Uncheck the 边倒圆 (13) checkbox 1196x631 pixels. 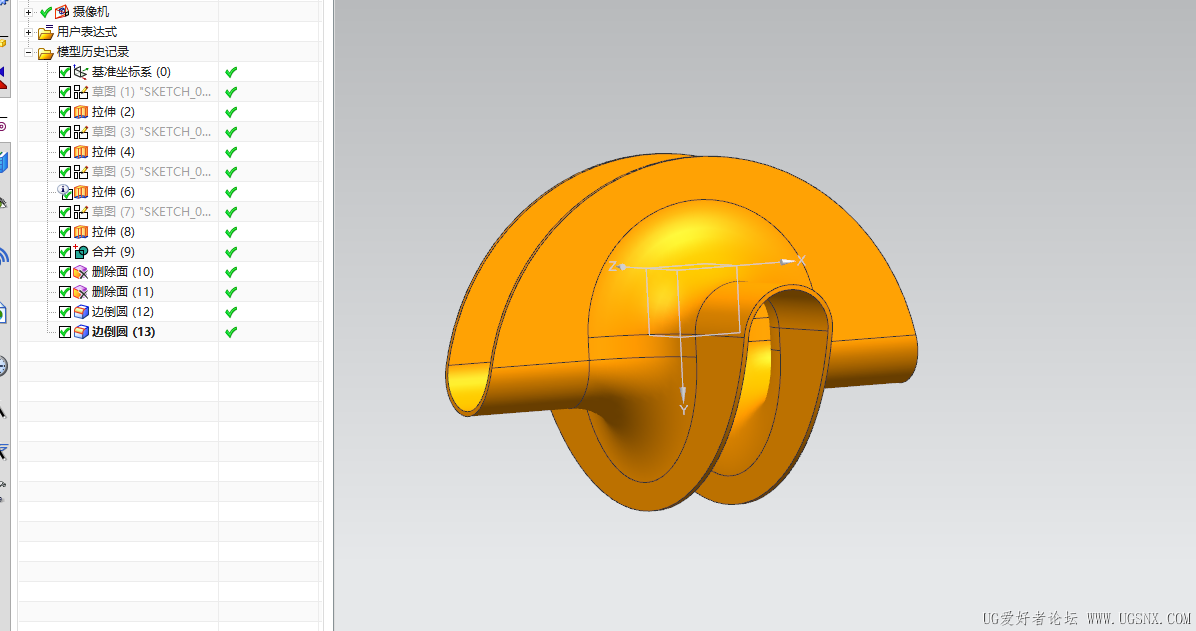[x=65, y=332]
